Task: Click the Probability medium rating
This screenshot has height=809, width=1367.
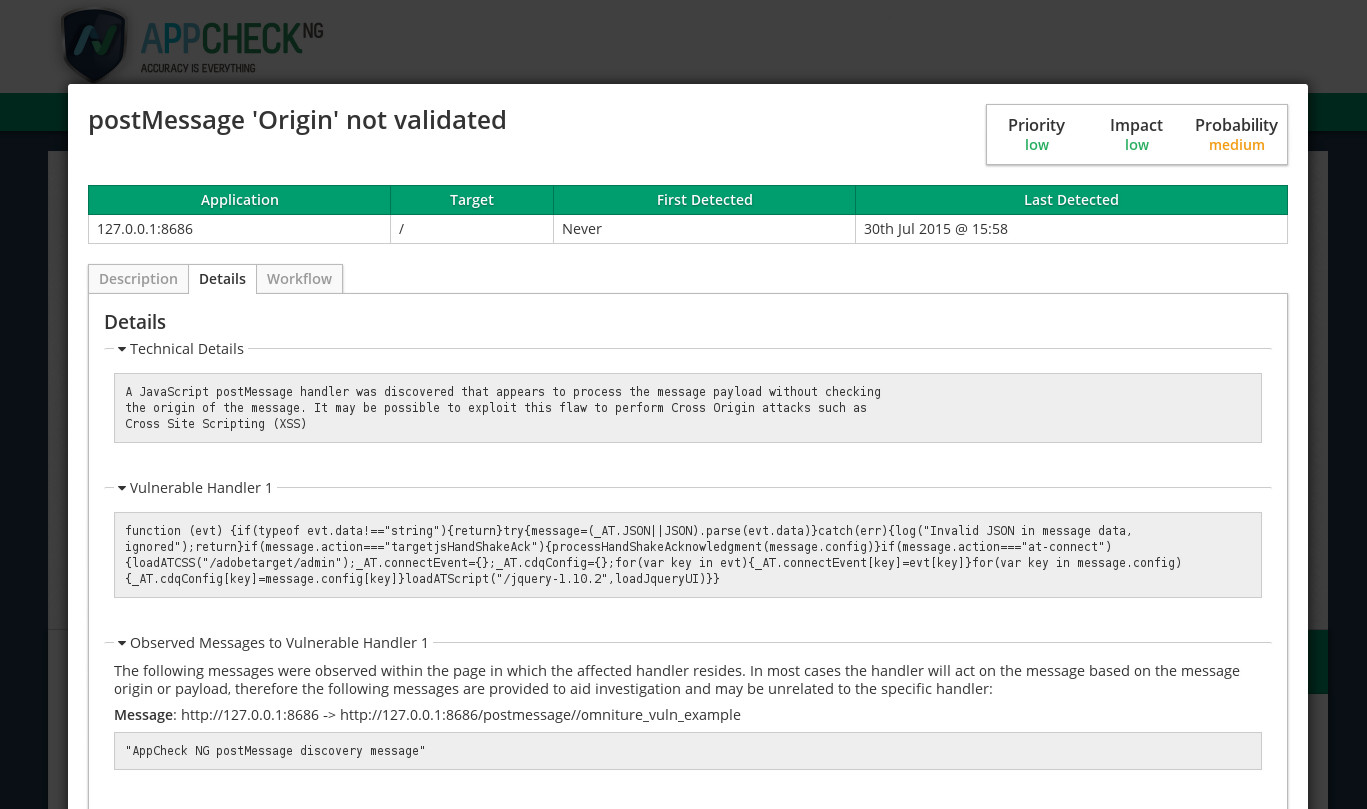Action: click(x=1236, y=145)
